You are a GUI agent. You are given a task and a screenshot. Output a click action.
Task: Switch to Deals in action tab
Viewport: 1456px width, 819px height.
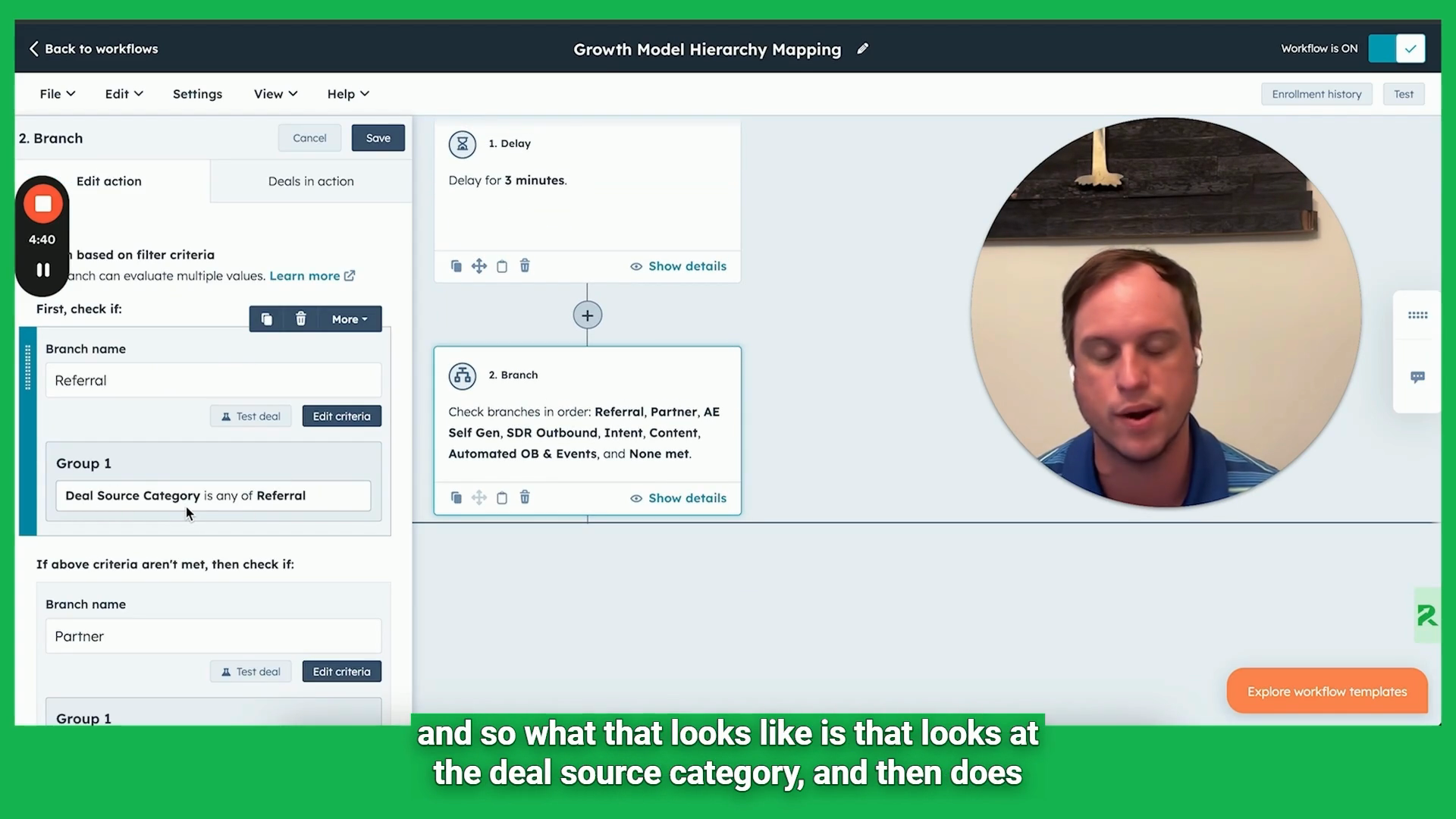point(311,181)
